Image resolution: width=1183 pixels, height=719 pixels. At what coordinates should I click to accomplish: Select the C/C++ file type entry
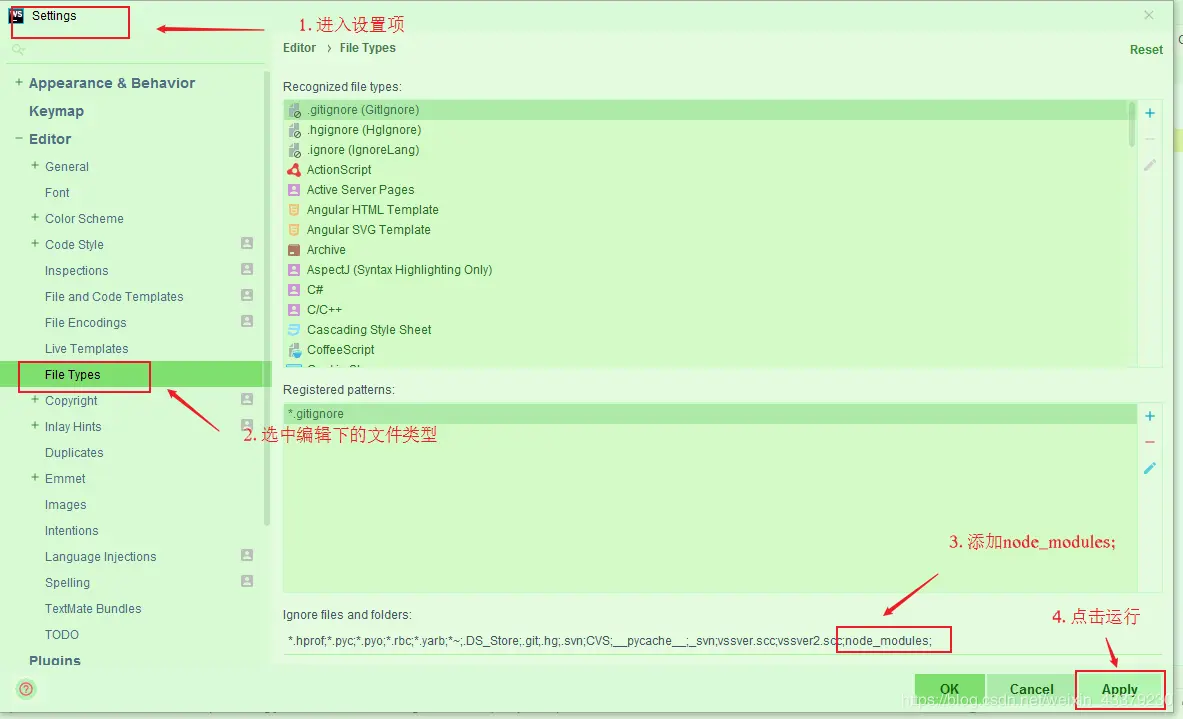coord(325,309)
